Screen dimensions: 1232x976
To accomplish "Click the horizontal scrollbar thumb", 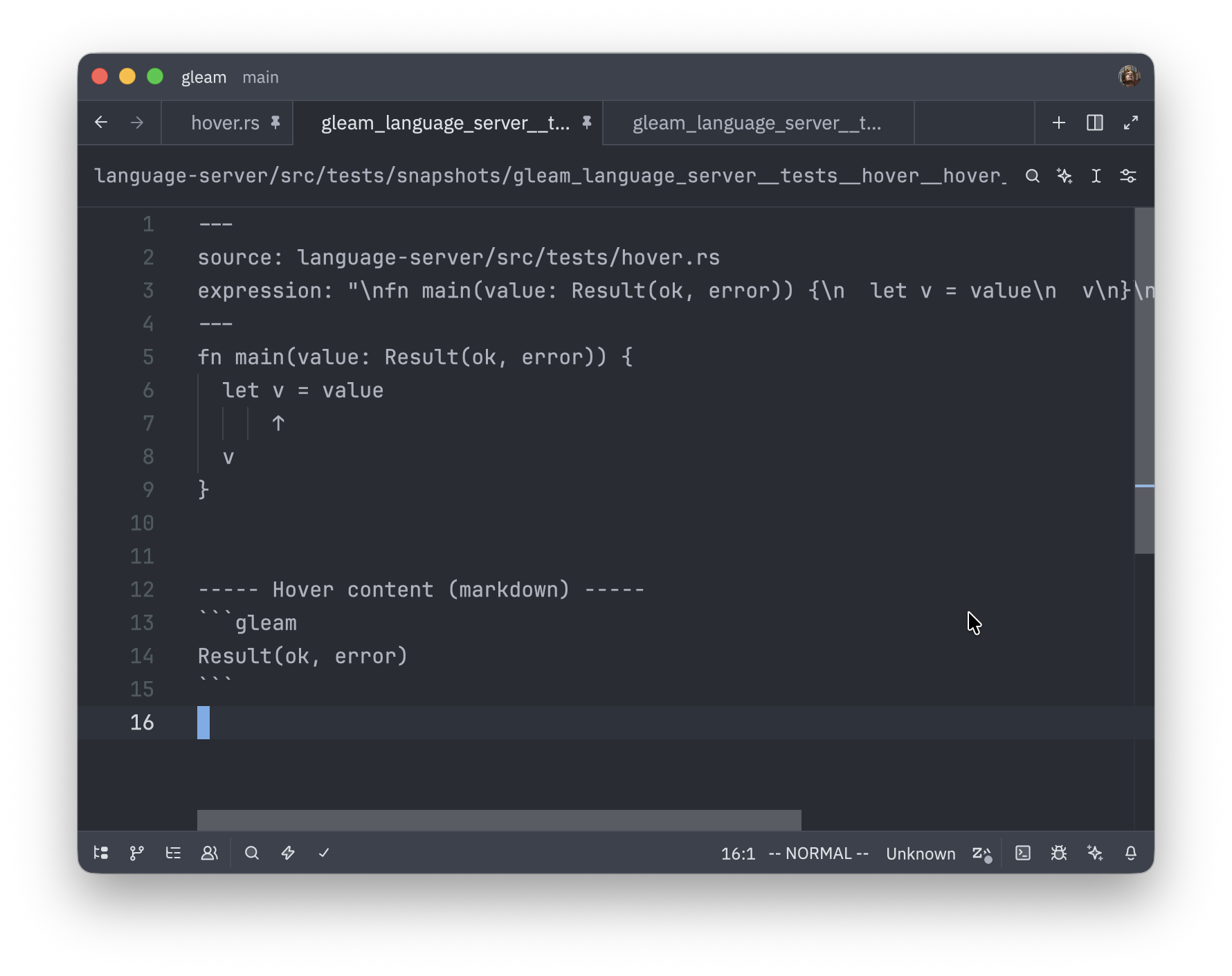I will pyautogui.click(x=498, y=820).
